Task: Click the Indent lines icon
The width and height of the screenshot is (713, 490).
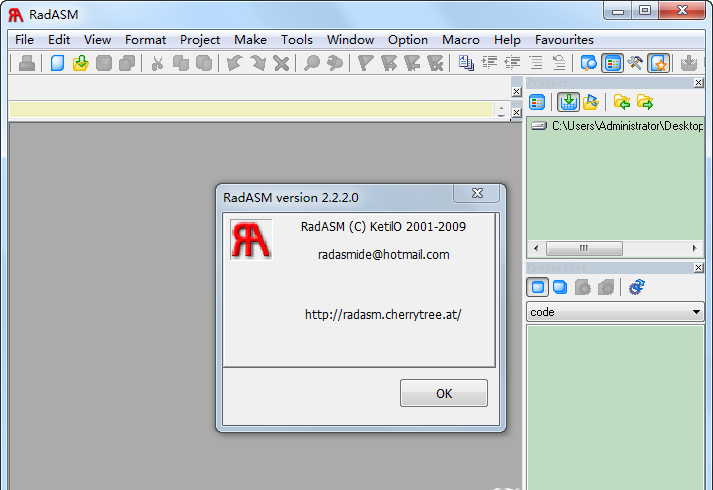Action: [489, 63]
